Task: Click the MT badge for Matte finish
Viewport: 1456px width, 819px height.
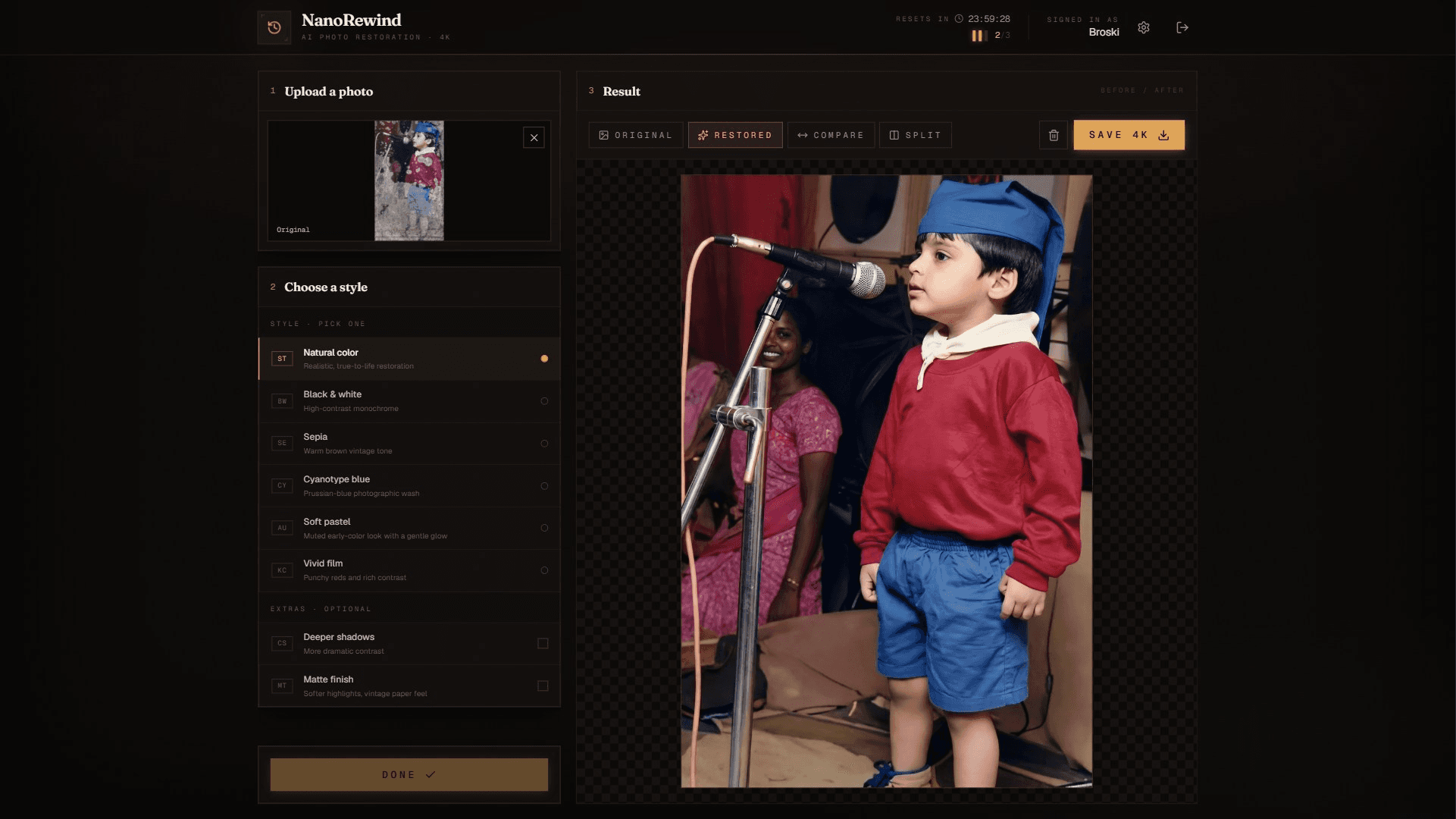Action: (282, 686)
